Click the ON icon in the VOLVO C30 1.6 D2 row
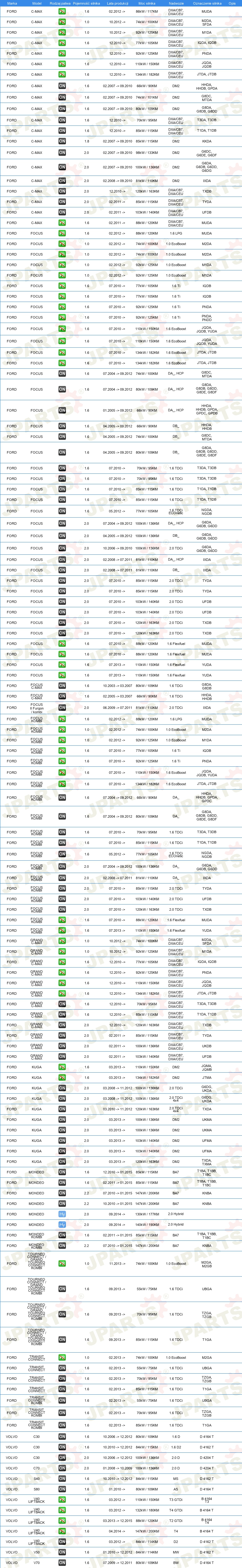This screenshot has width=242, height=1568. click(x=62, y=1447)
